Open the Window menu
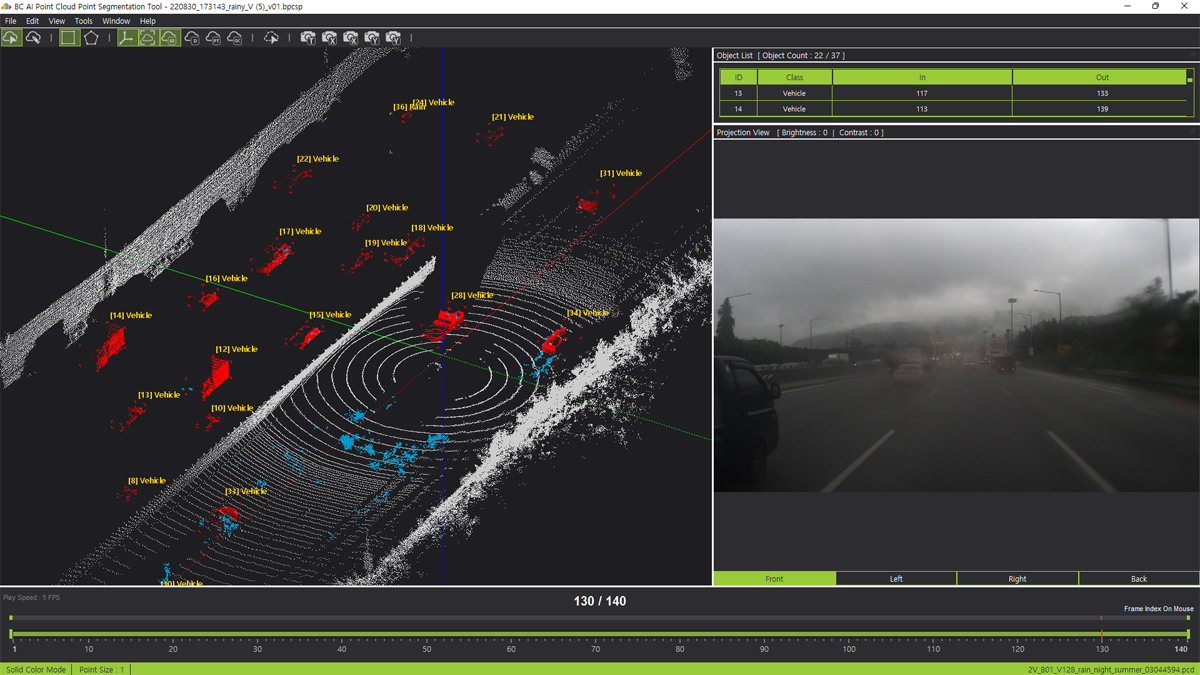The height and width of the screenshot is (675, 1200). (x=116, y=21)
